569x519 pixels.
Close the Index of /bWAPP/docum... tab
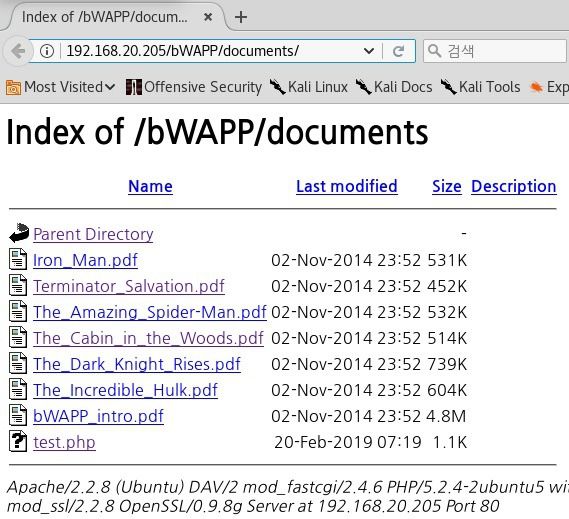click(208, 17)
